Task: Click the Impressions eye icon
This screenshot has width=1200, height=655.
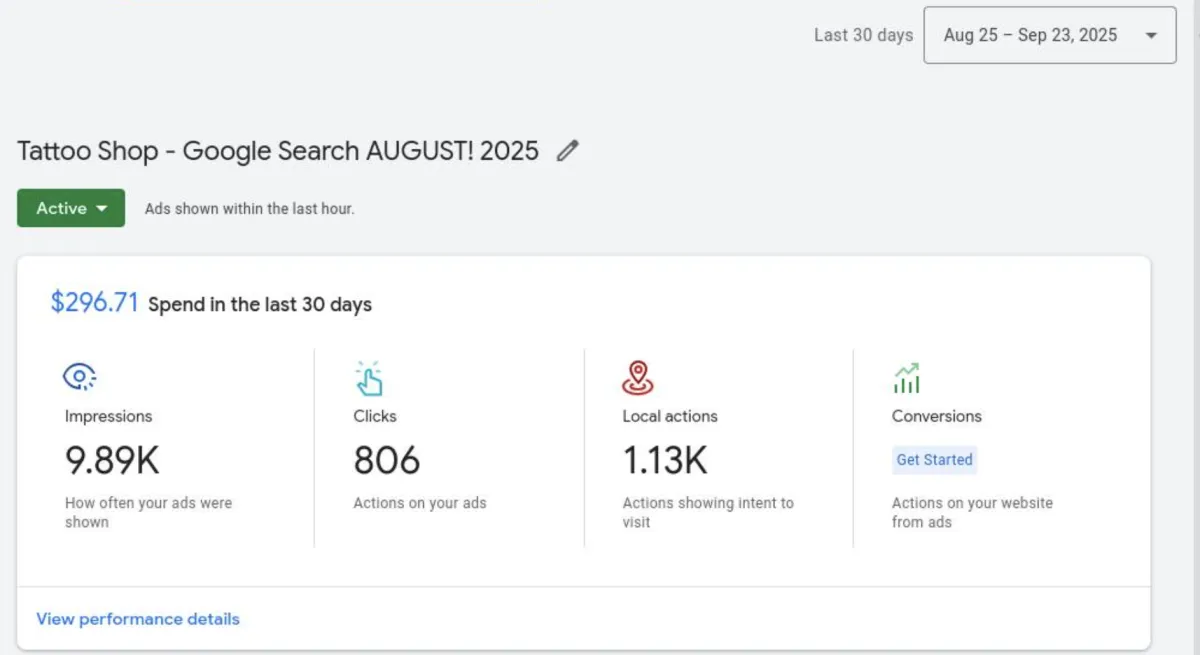Action: pyautogui.click(x=79, y=377)
